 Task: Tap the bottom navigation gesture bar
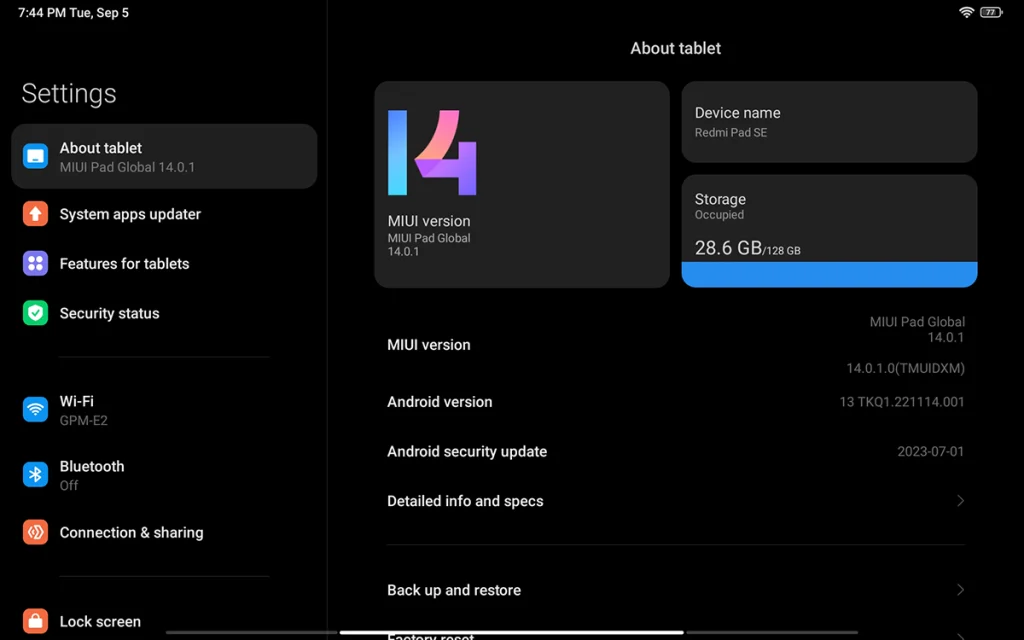(512, 632)
